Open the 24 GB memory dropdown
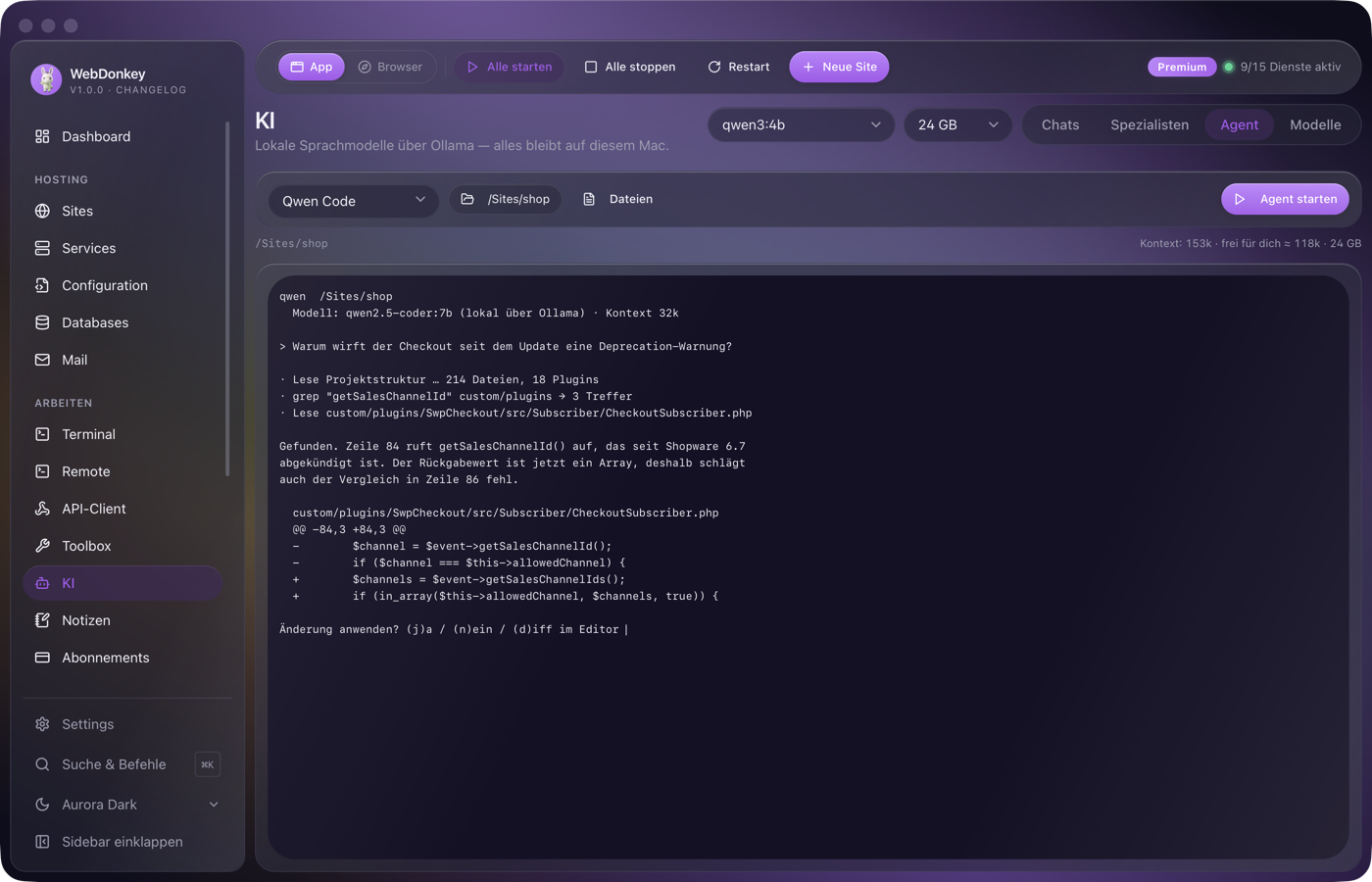Viewport: 1372px width, 882px height. pos(957,124)
